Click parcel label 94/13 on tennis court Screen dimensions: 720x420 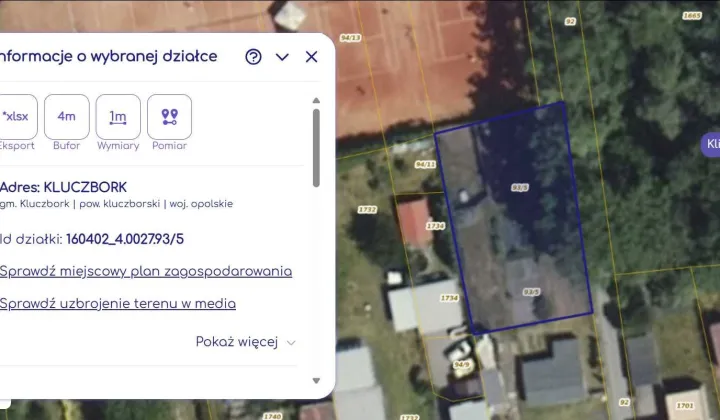(351, 38)
